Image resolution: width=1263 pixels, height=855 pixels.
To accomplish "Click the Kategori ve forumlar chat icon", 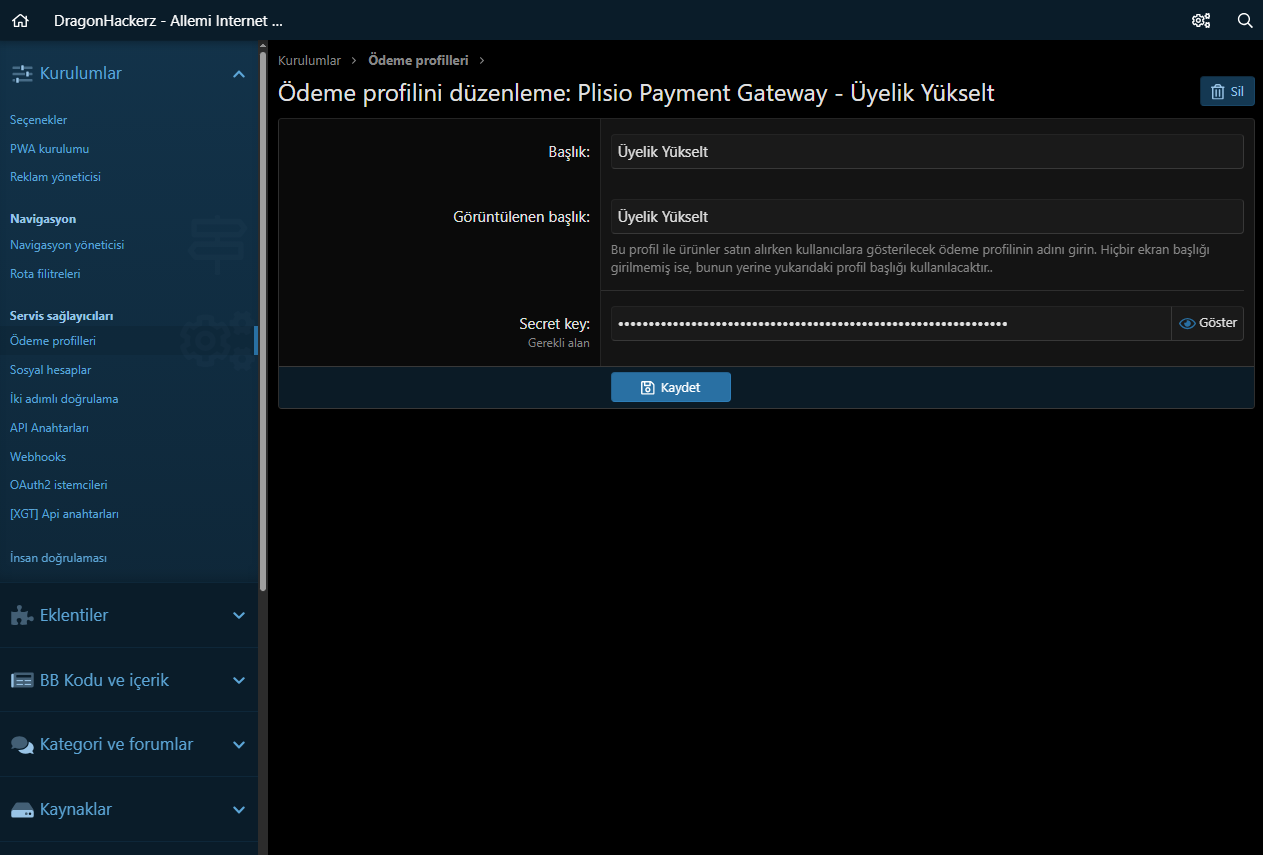I will pos(22,745).
